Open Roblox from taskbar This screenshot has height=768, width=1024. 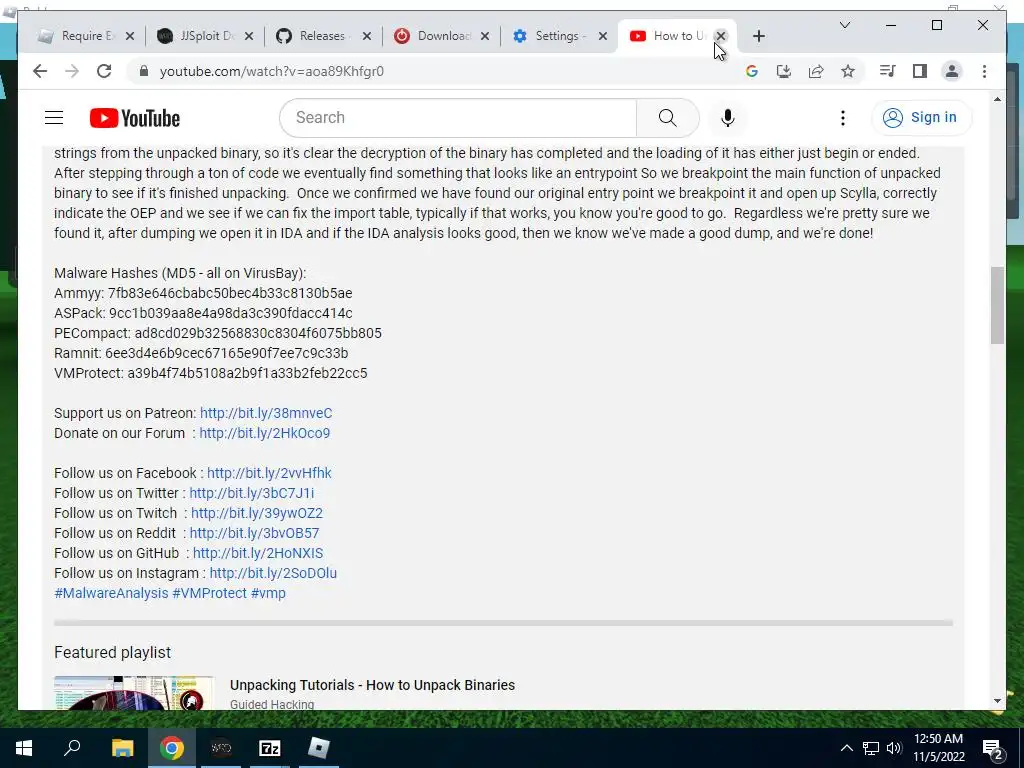pyautogui.click(x=319, y=748)
